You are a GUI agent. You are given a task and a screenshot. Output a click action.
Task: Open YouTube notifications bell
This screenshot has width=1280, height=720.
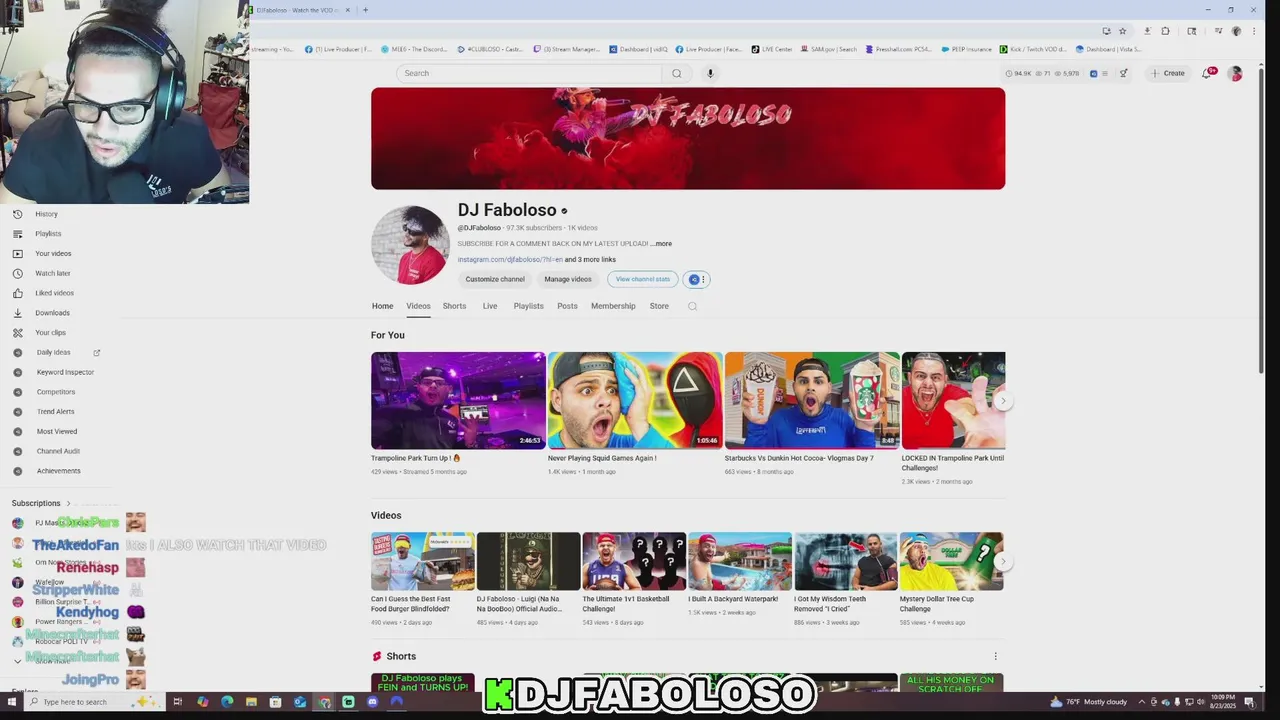1207,73
